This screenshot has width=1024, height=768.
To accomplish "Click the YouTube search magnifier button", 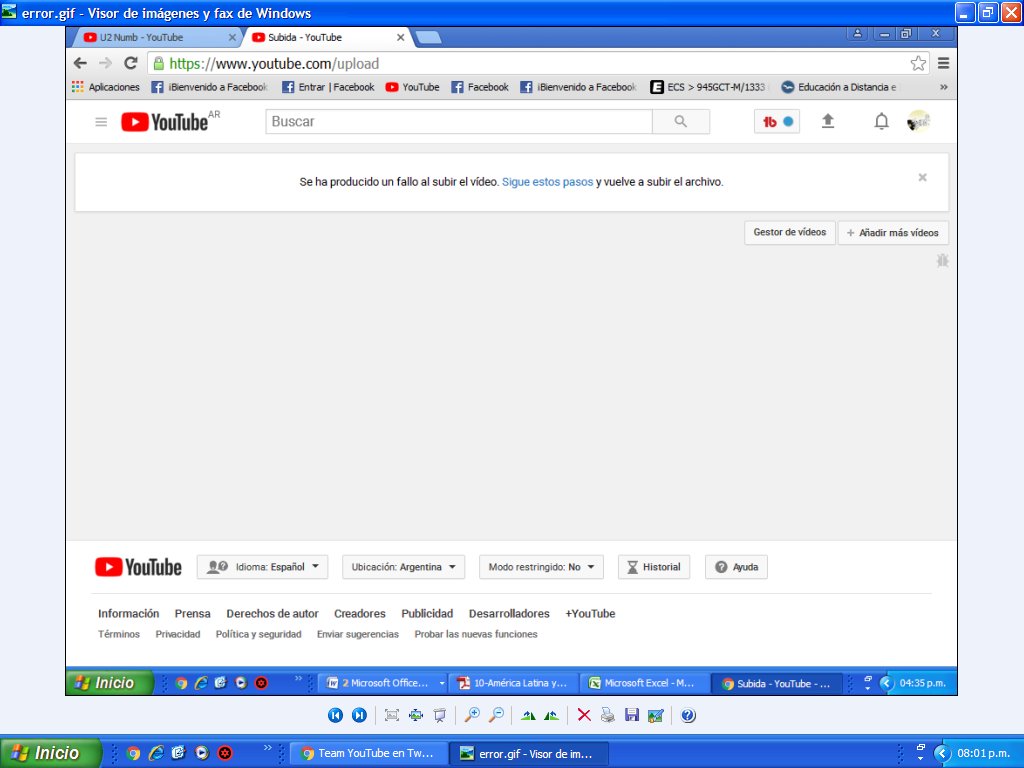I will click(x=680, y=121).
